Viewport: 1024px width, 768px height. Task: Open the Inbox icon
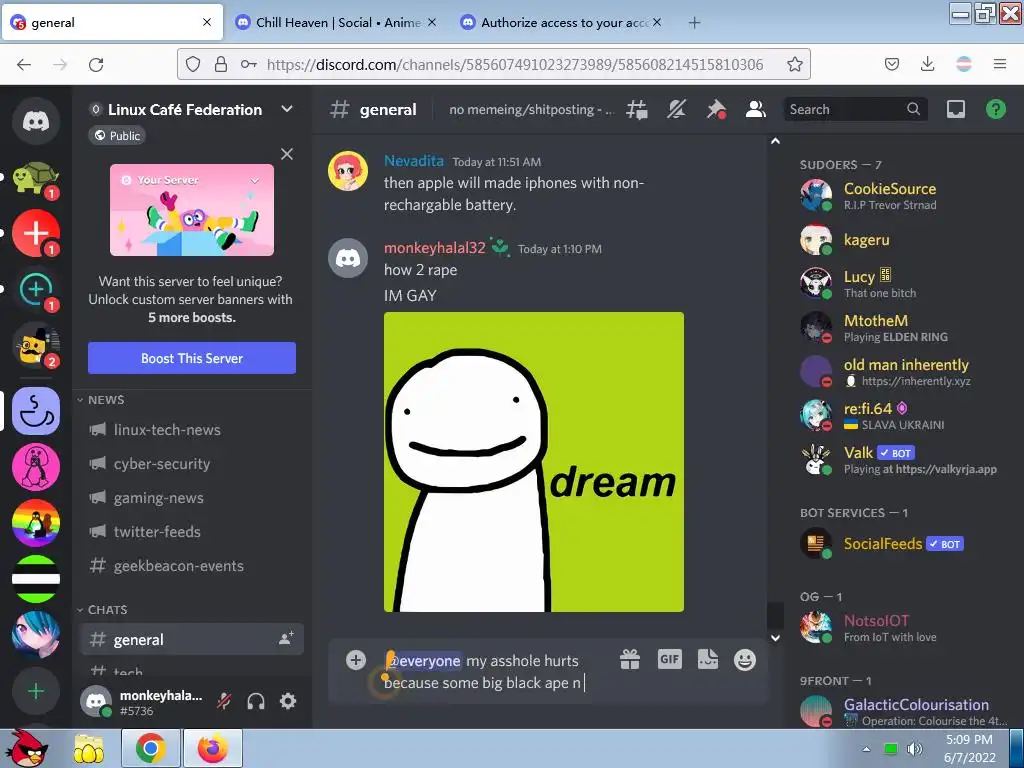(x=956, y=109)
